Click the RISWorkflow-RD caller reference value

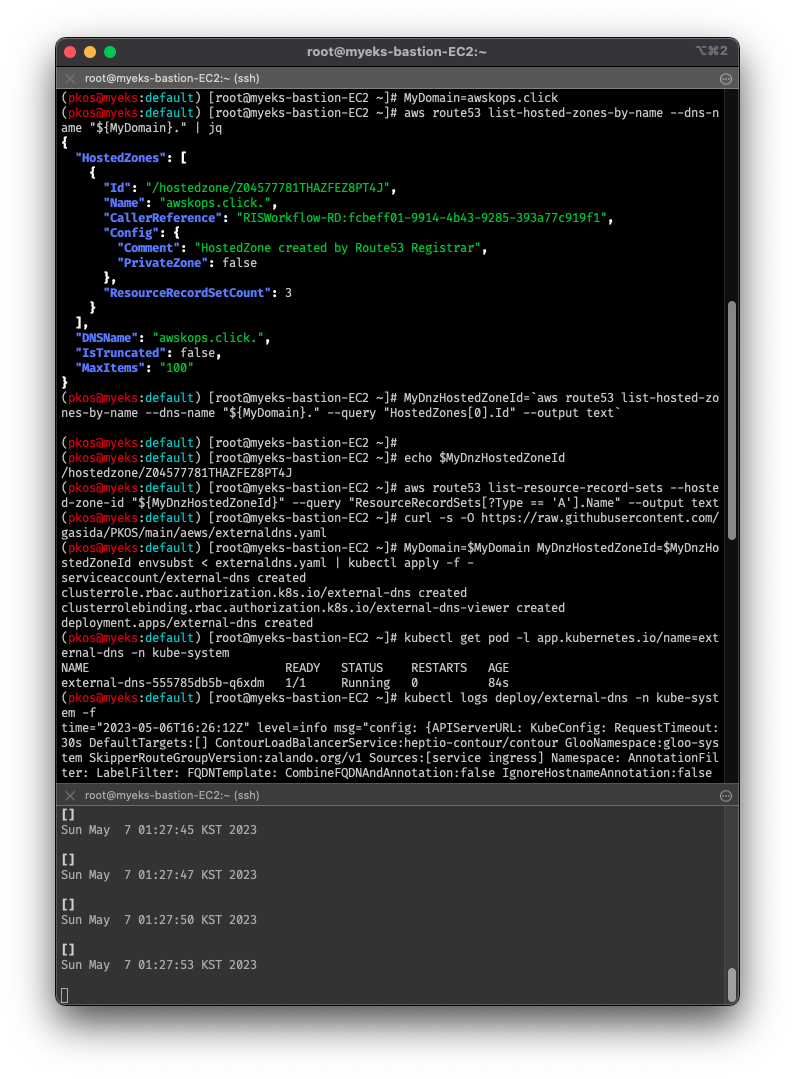[x=421, y=218]
